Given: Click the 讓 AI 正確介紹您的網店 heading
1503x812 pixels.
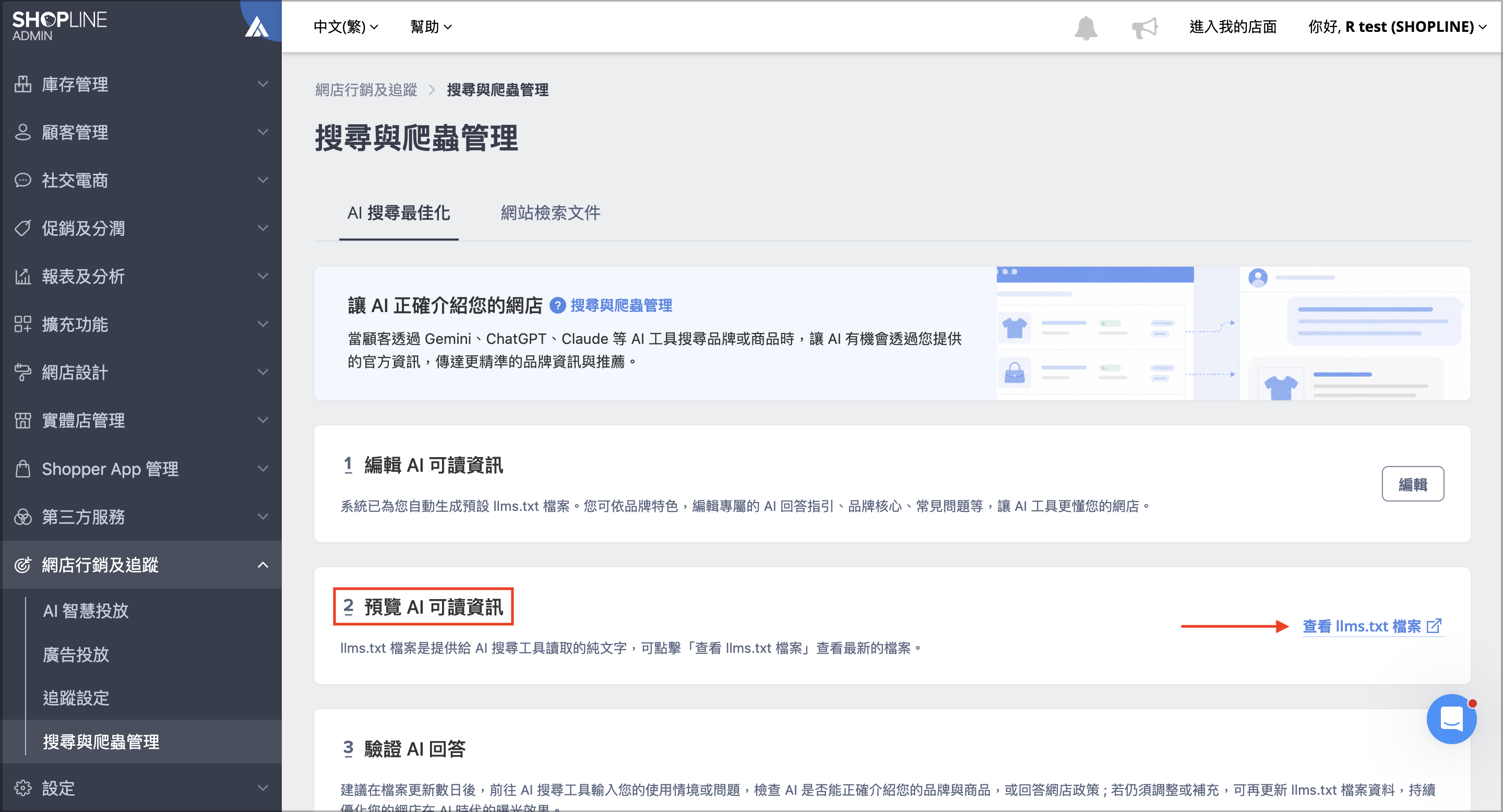Looking at the screenshot, I should (x=445, y=305).
